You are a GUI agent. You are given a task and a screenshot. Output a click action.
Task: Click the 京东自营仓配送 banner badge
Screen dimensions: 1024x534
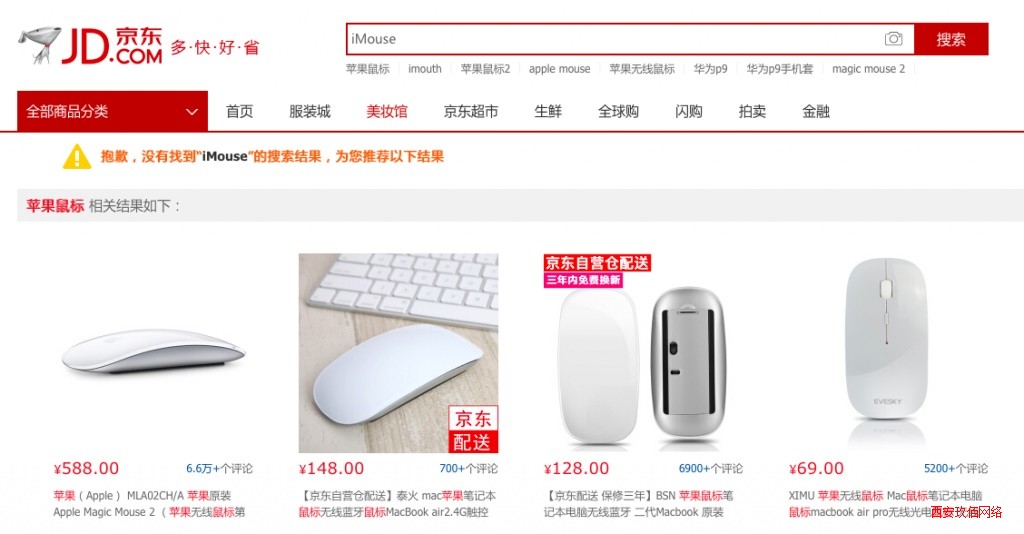coord(597,263)
